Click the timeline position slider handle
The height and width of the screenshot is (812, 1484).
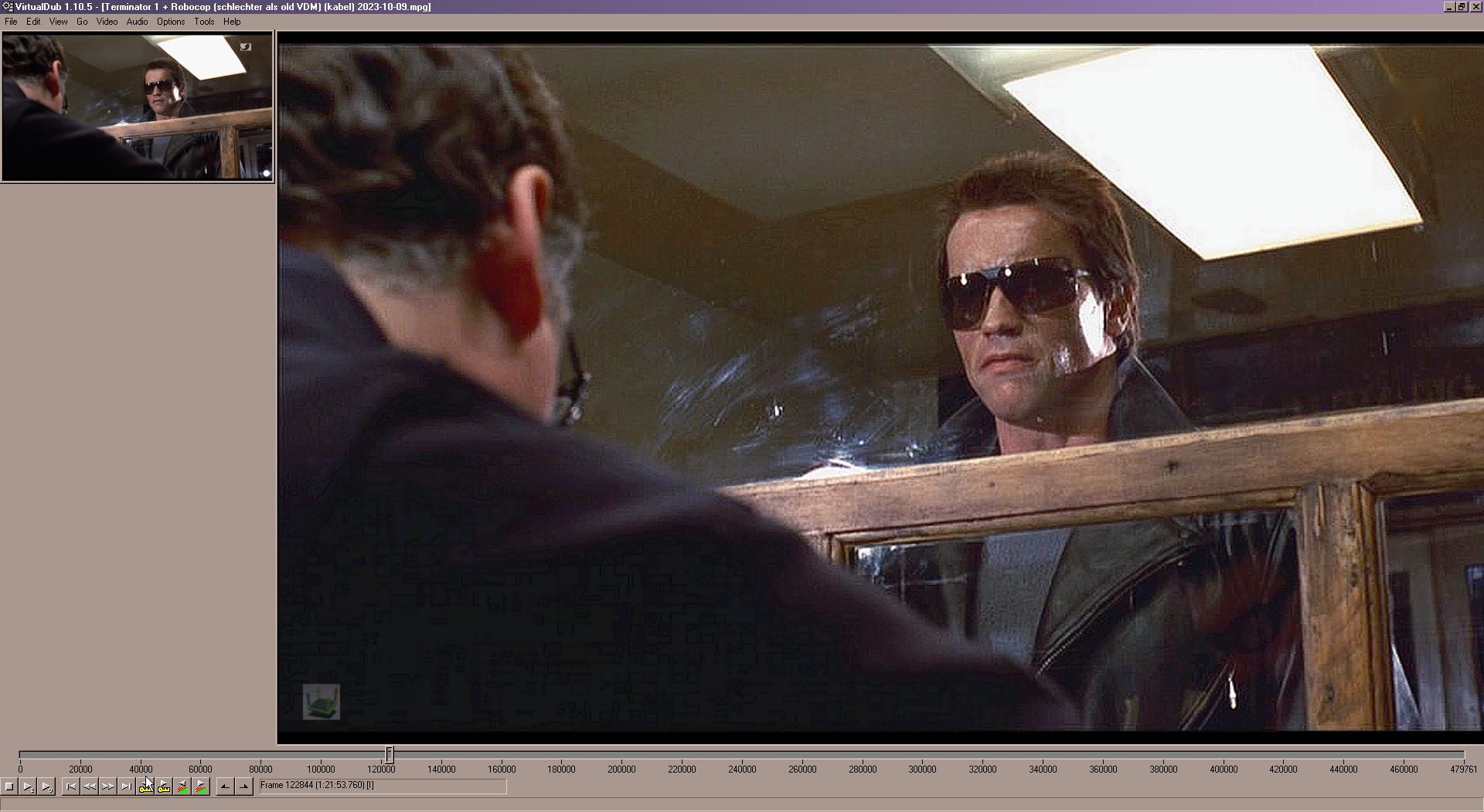(x=390, y=754)
